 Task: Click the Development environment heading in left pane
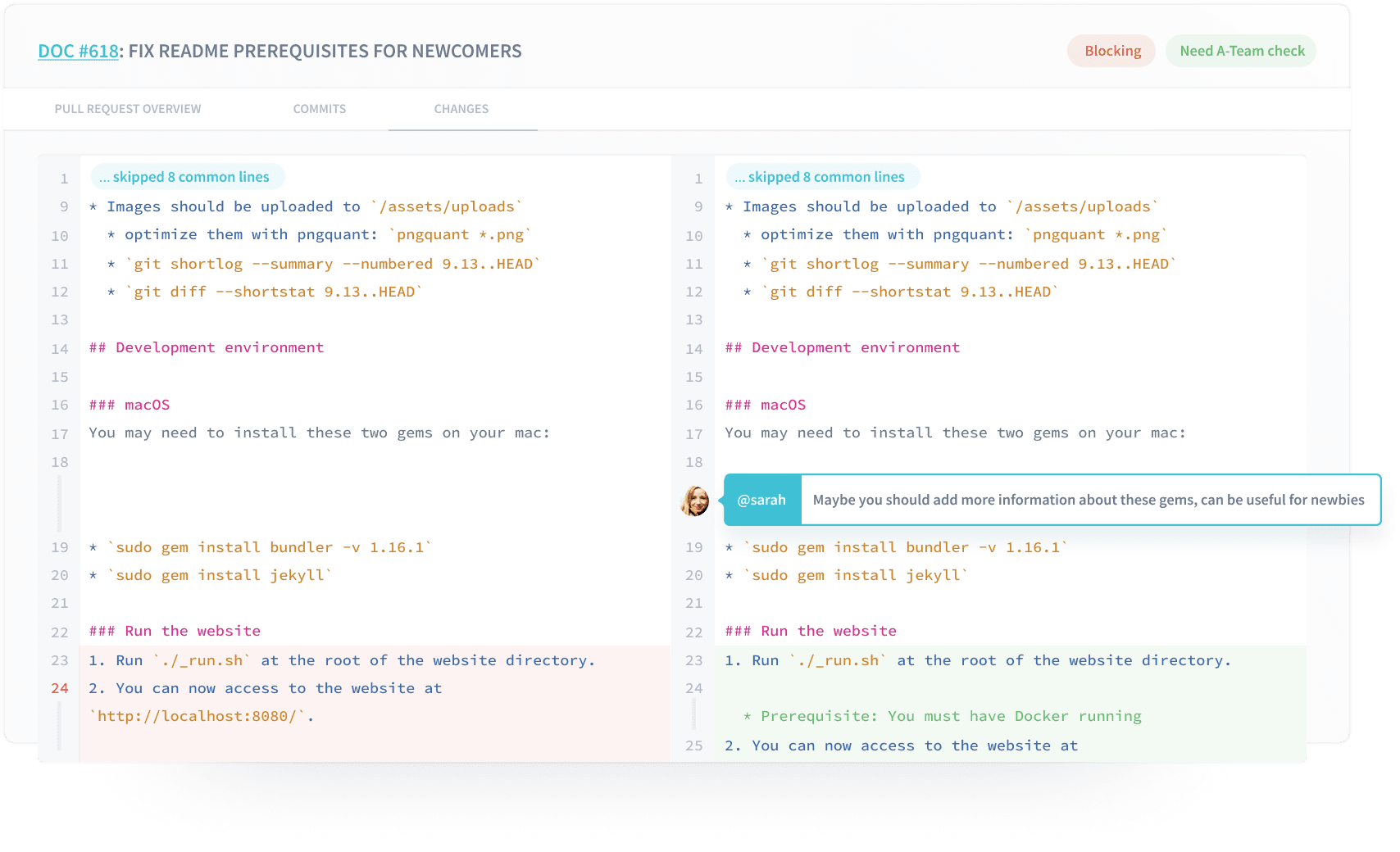click(x=207, y=348)
